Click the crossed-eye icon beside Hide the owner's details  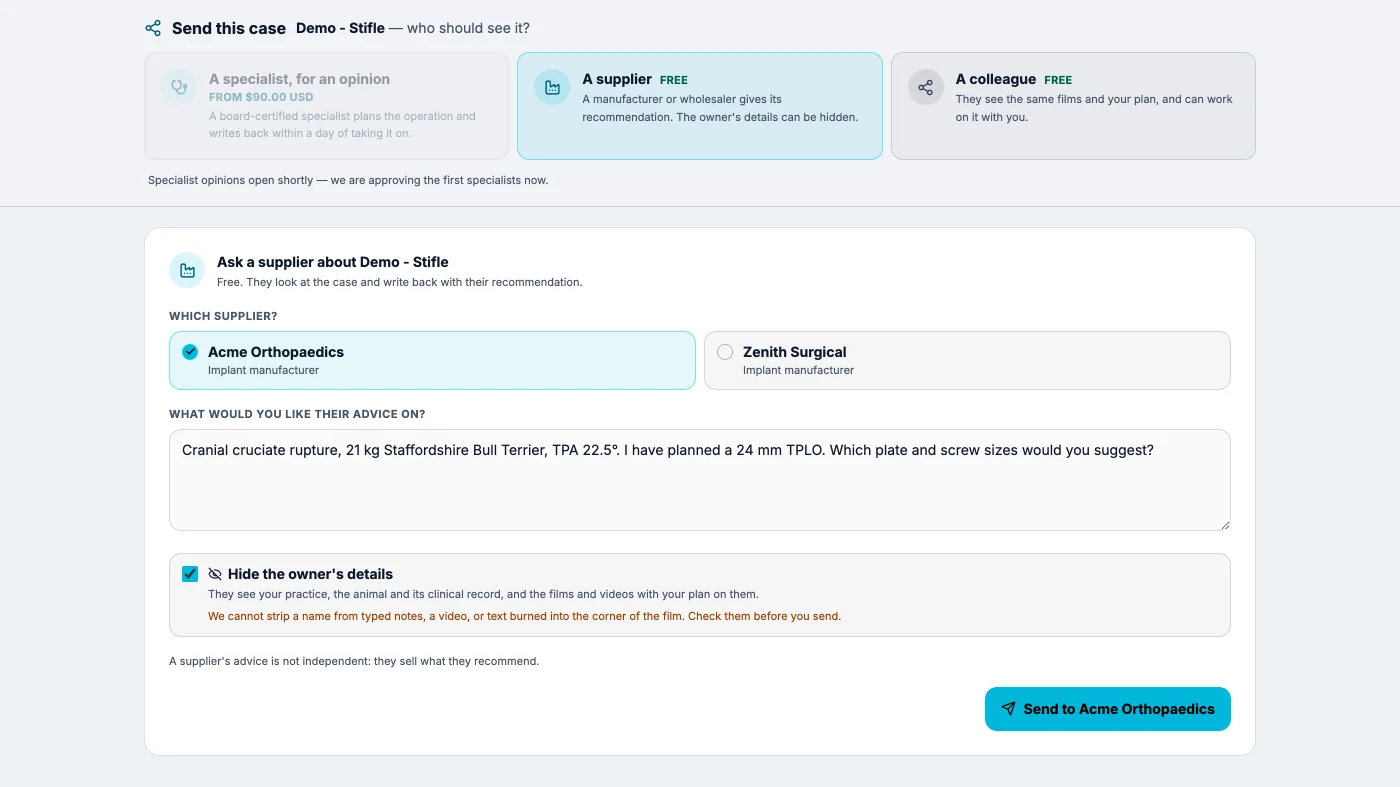click(215, 574)
